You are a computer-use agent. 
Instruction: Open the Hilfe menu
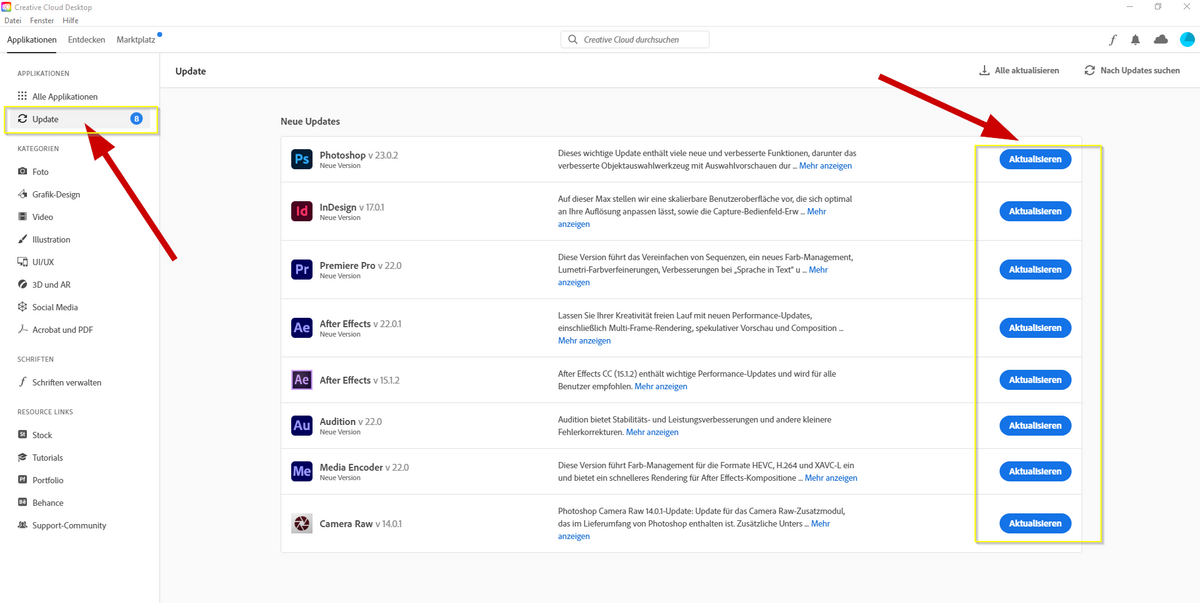[x=70, y=20]
